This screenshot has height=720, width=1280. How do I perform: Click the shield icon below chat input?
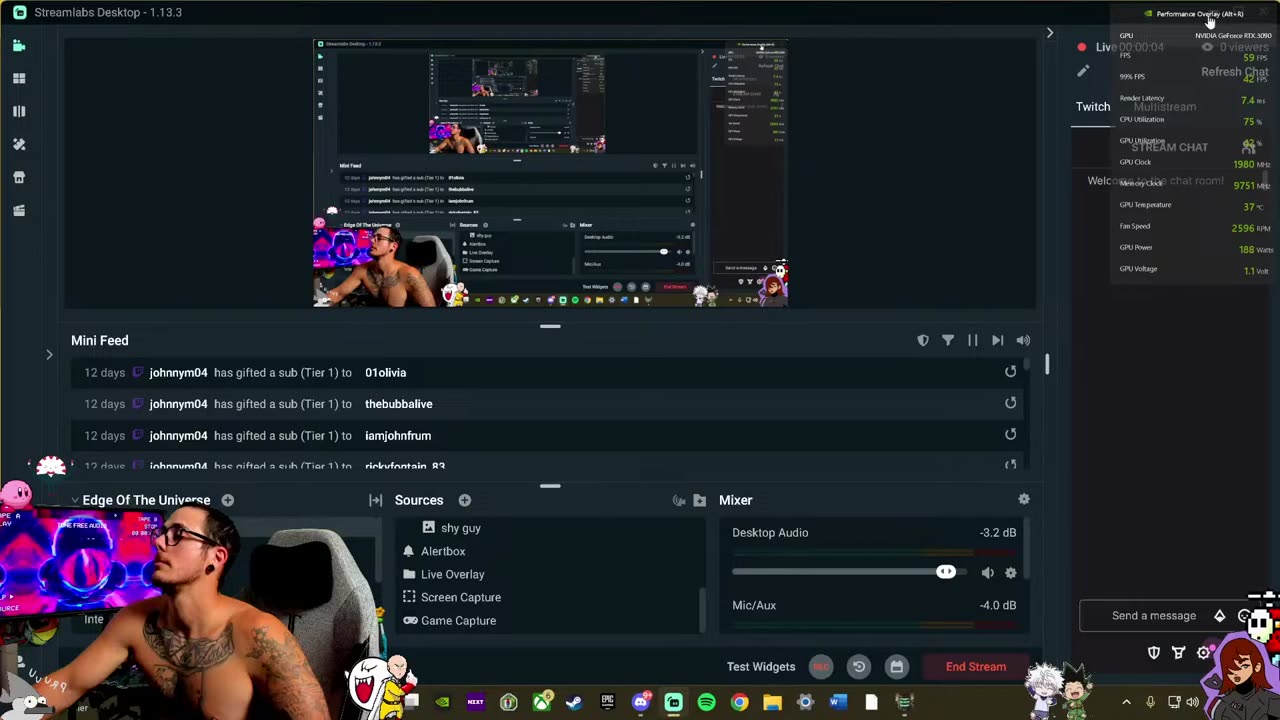click(x=1154, y=653)
